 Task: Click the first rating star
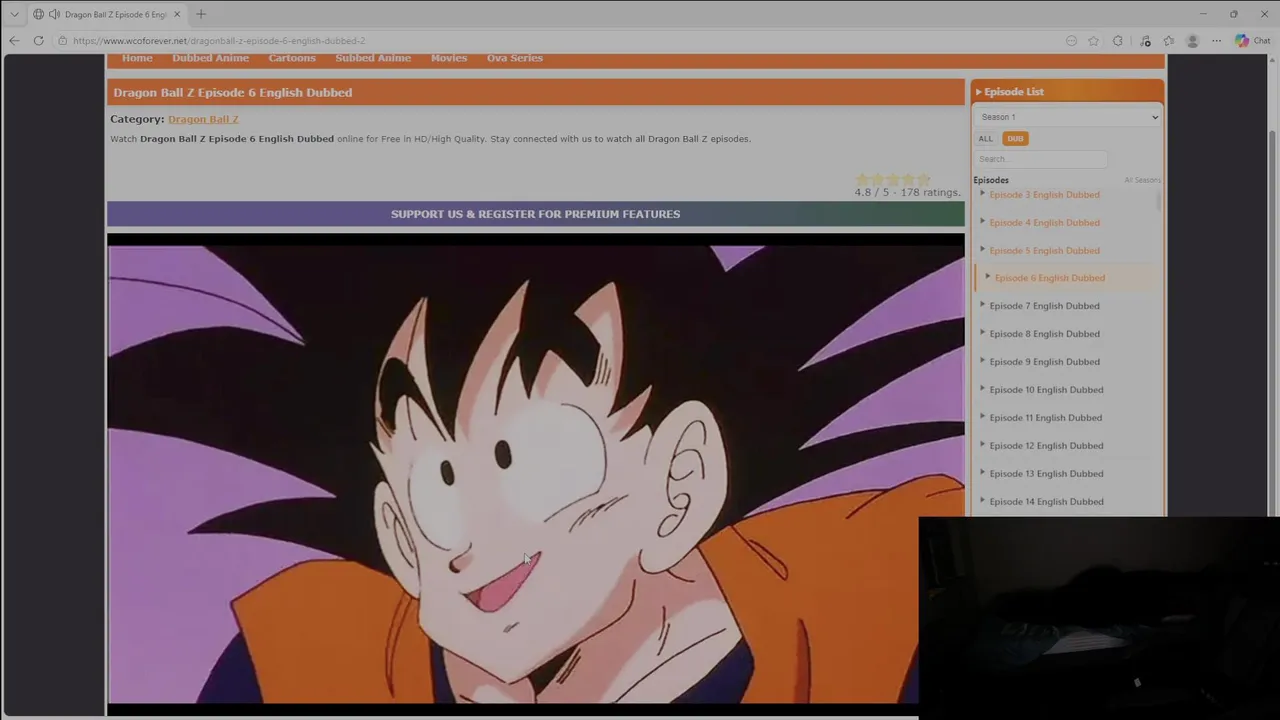click(862, 179)
